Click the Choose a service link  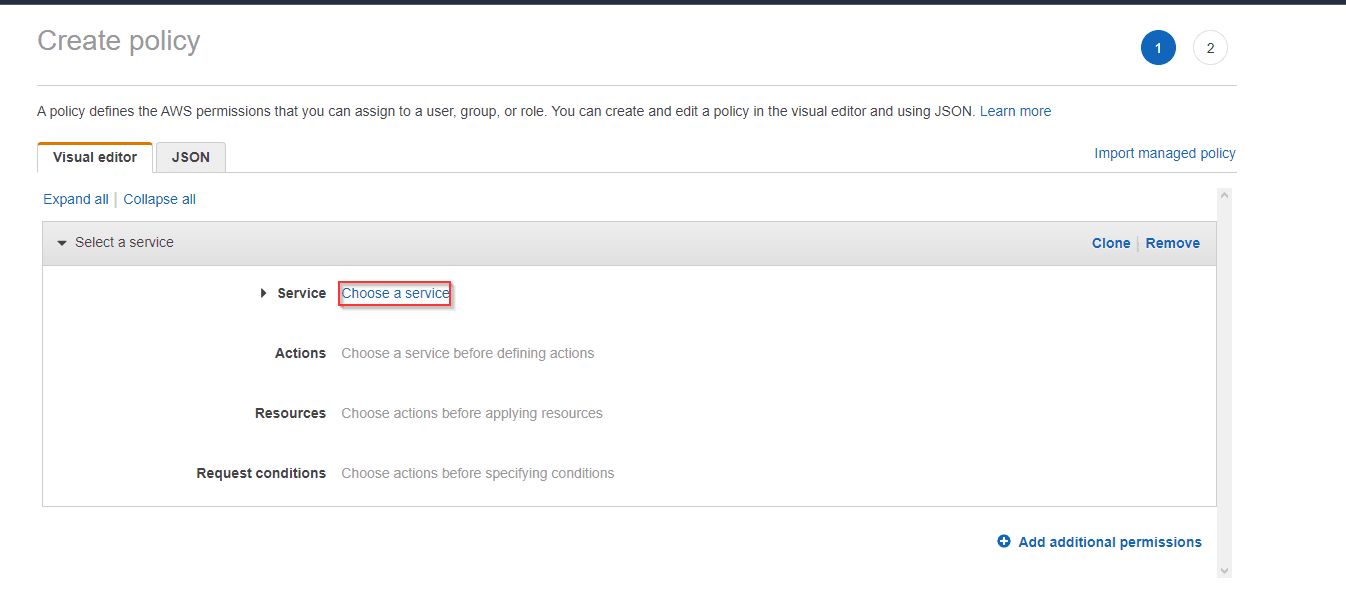[x=395, y=293]
